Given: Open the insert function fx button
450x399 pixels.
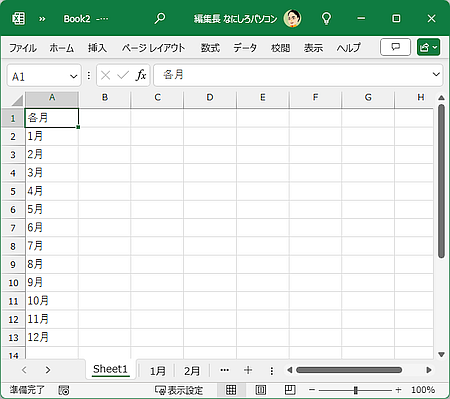Looking at the screenshot, I should (x=141, y=75).
